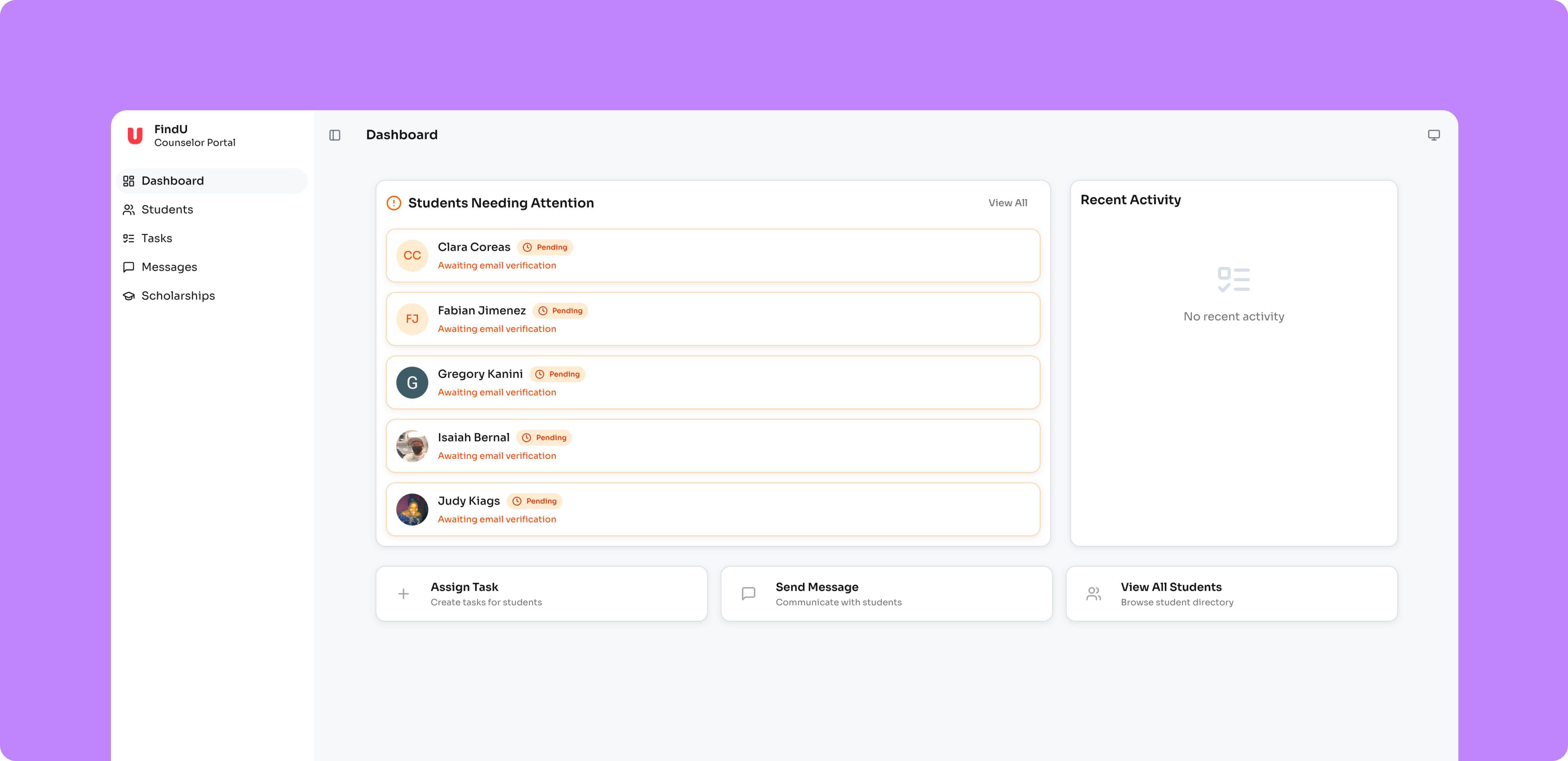Click Gregory Kanini's G avatar
The height and width of the screenshot is (761, 1568).
(412, 382)
